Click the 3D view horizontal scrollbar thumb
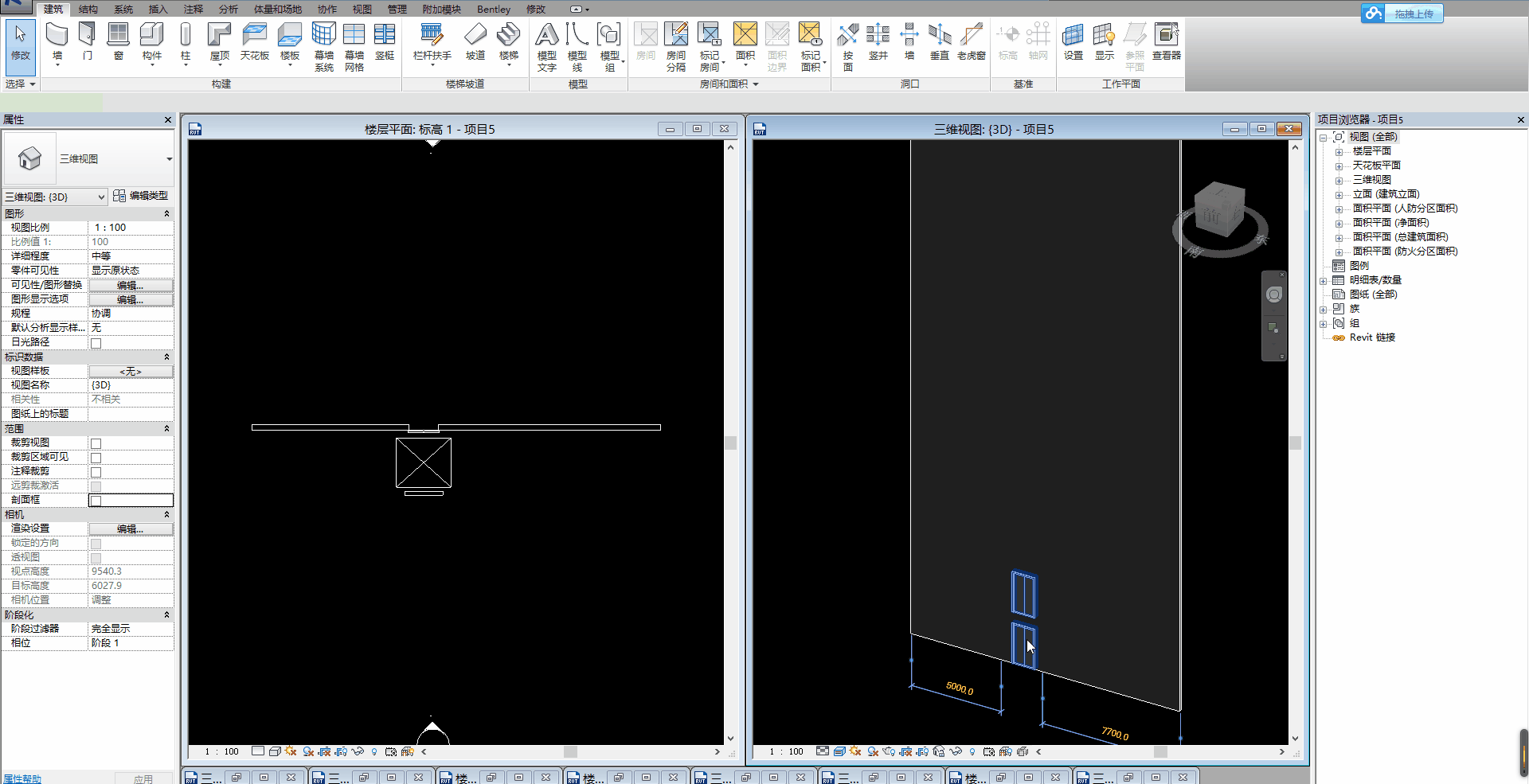1529x784 pixels. click(1160, 751)
